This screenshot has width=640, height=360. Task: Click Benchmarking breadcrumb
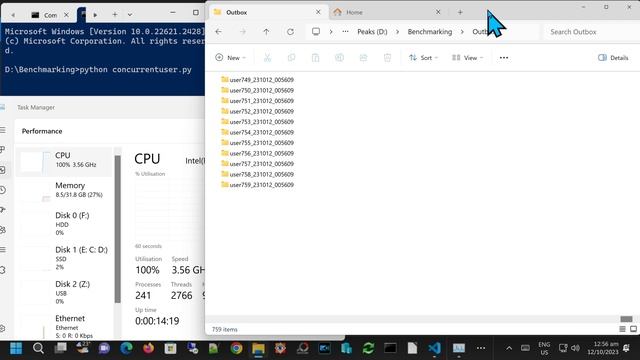pos(430,31)
